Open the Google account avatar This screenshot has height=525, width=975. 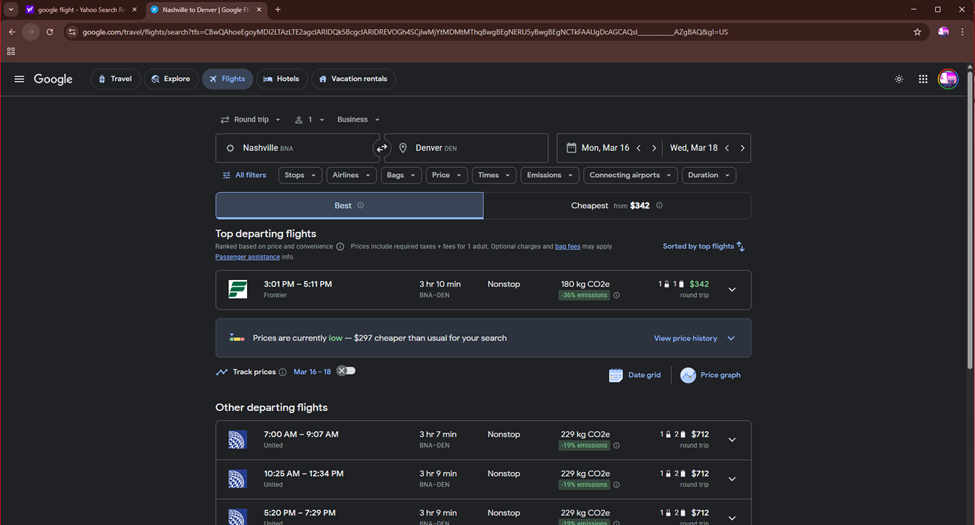[x=948, y=79]
